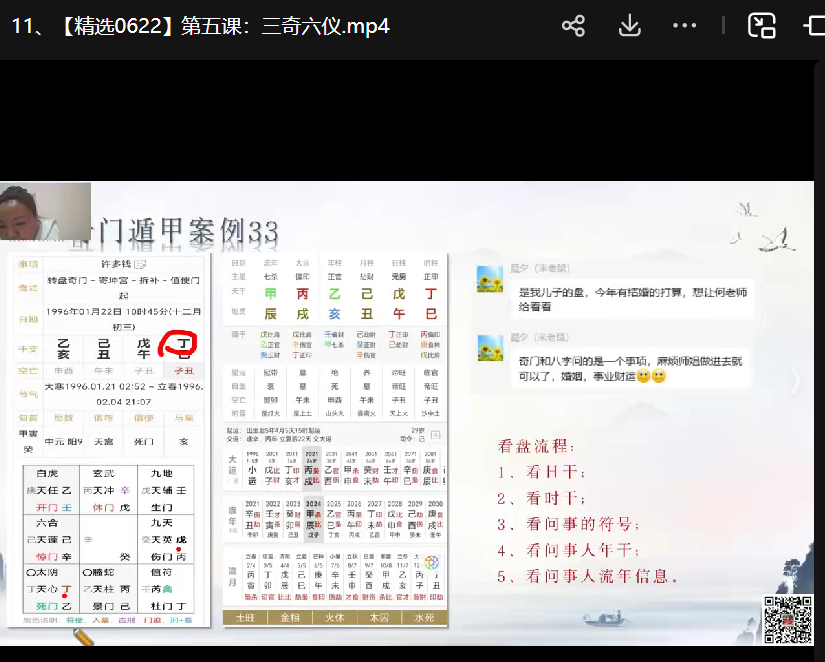This screenshot has width=825, height=662.
Task: Click the sunflower avatar of first message
Action: click(x=489, y=279)
